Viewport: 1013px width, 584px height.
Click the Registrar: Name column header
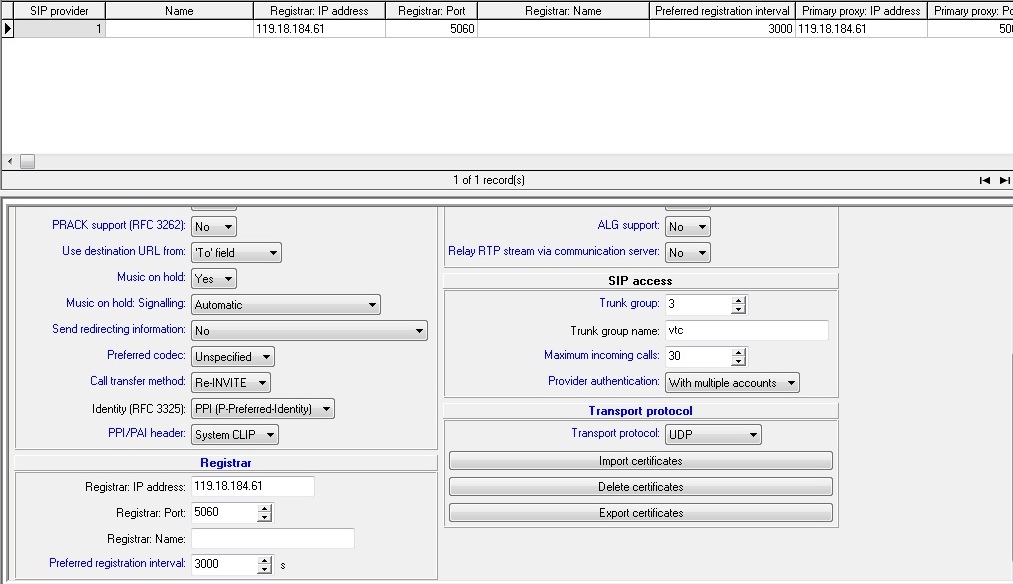tap(563, 11)
